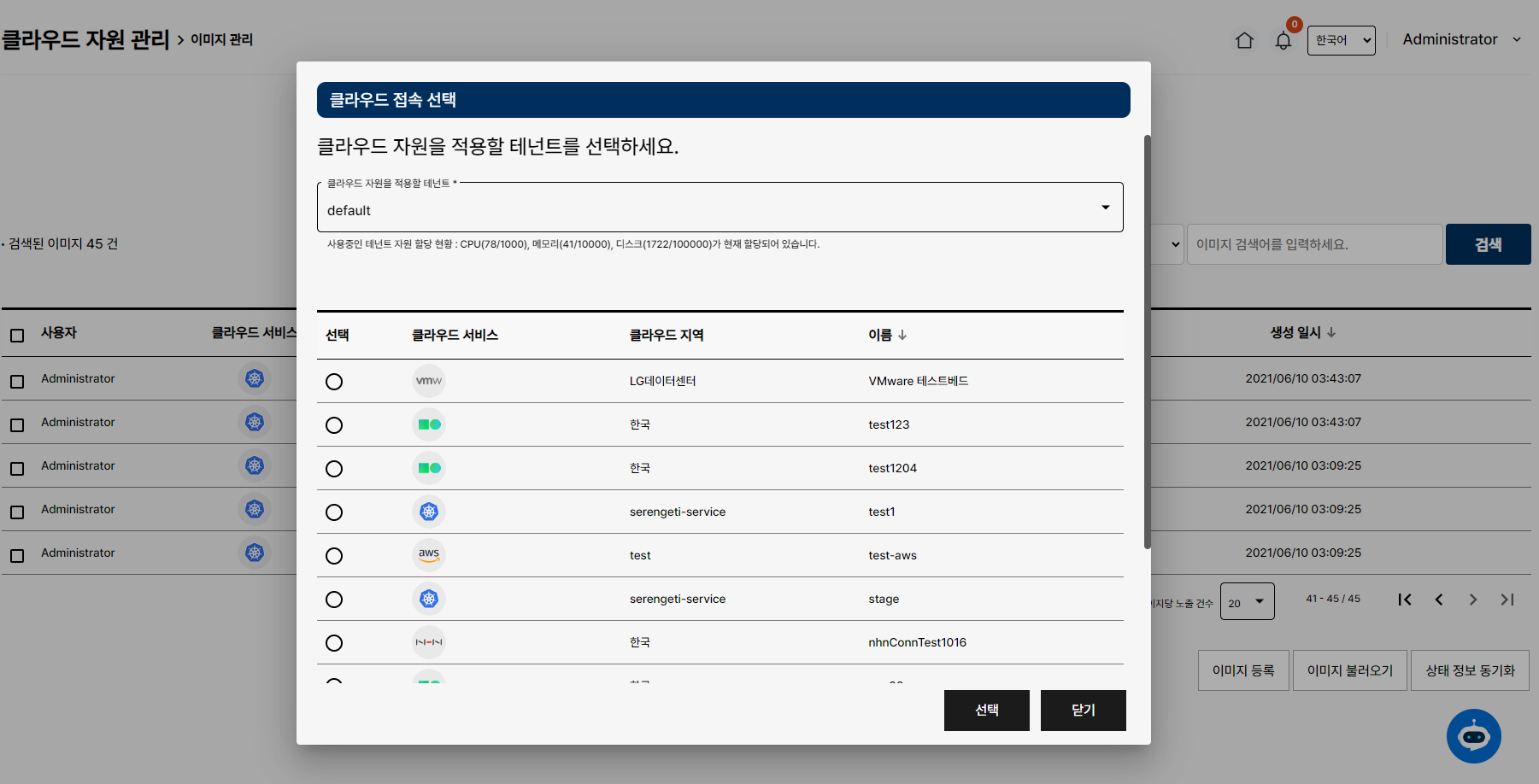1539x784 pixels.
Task: Open the 한국어 language dropdown
Action: 1341,40
